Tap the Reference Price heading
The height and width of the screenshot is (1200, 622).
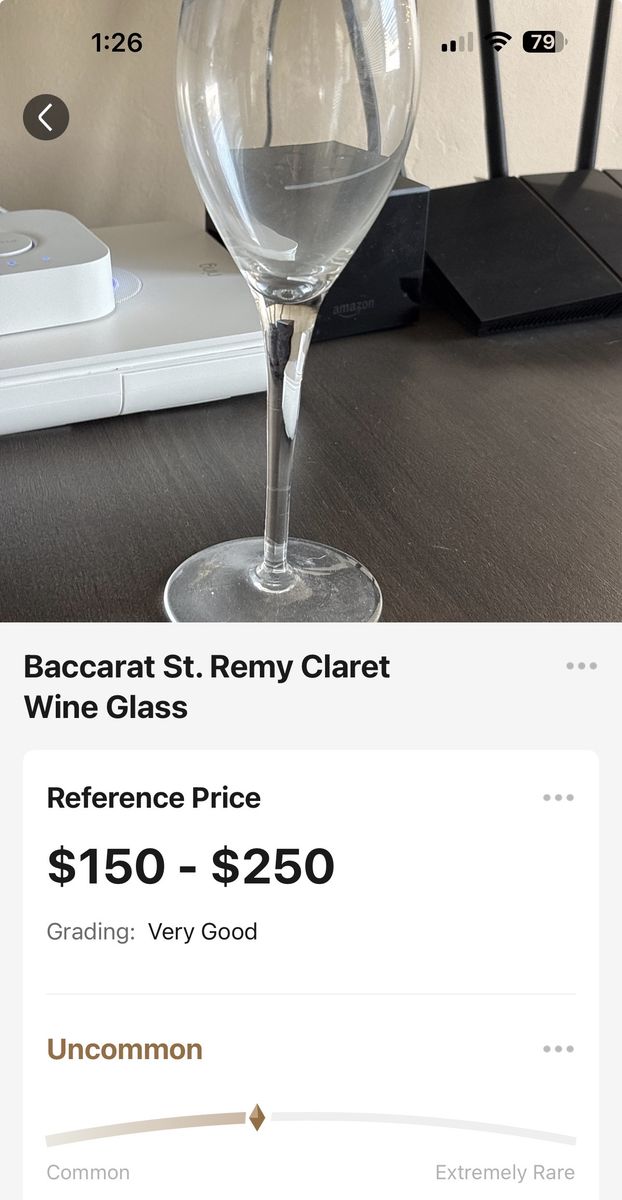153,798
